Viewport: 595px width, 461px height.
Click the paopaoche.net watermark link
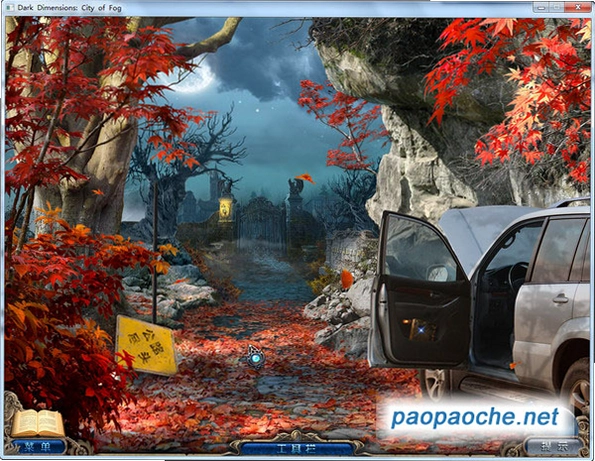click(475, 417)
